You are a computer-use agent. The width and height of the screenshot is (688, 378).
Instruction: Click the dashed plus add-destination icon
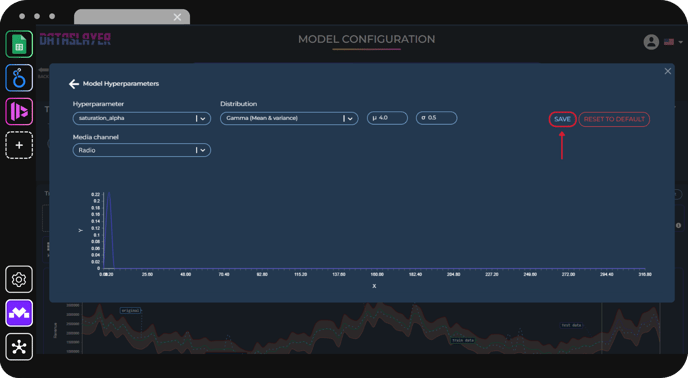tap(19, 145)
